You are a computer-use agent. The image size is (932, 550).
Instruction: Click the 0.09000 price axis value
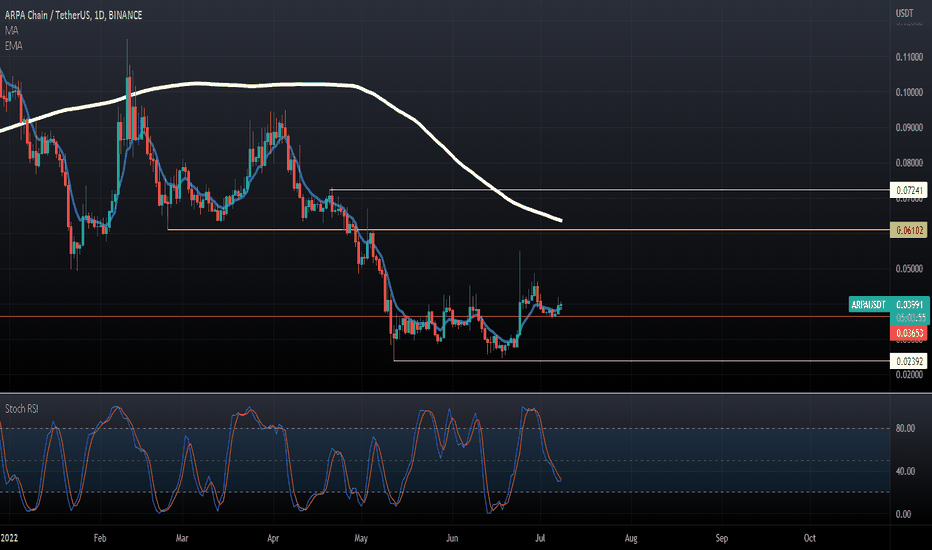click(909, 127)
